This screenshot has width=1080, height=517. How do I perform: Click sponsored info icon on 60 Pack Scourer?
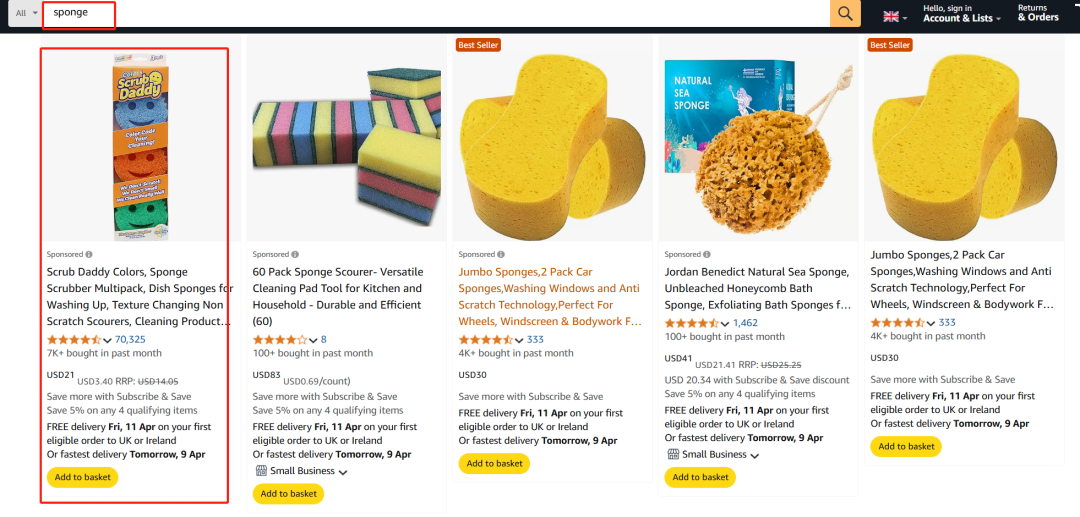click(x=295, y=255)
